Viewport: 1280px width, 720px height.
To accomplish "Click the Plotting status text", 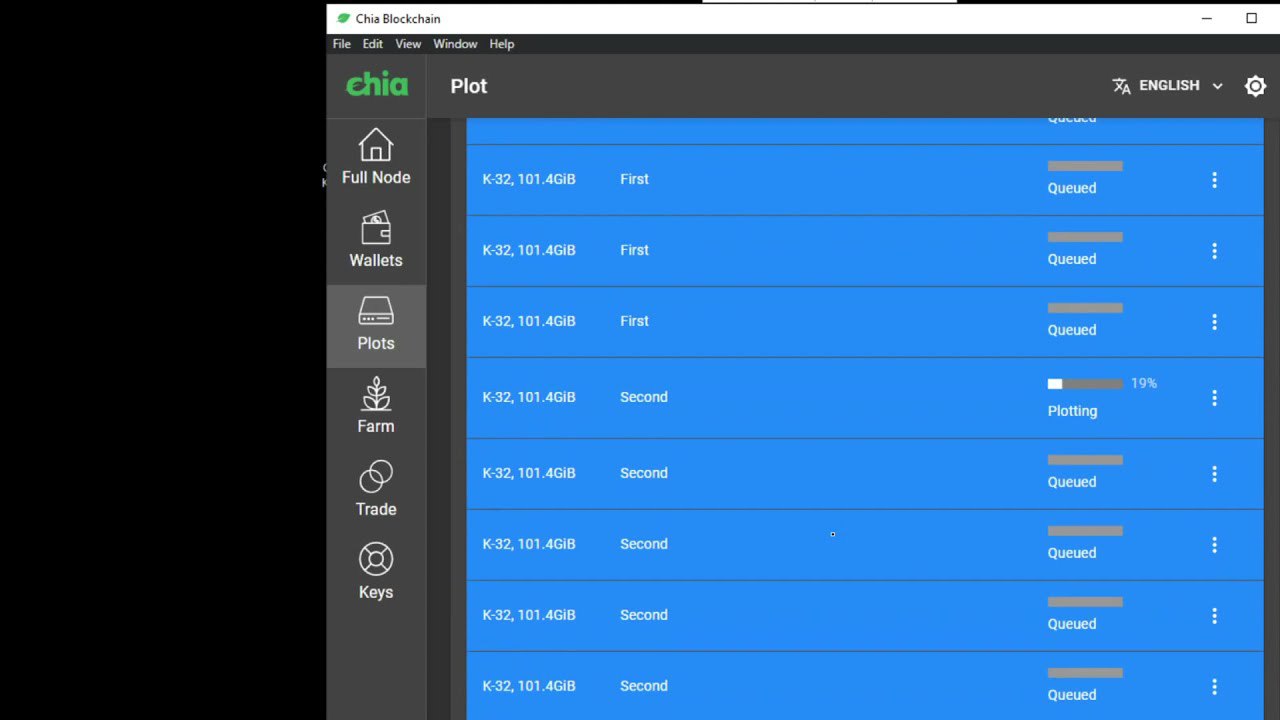I will coord(1072,411).
